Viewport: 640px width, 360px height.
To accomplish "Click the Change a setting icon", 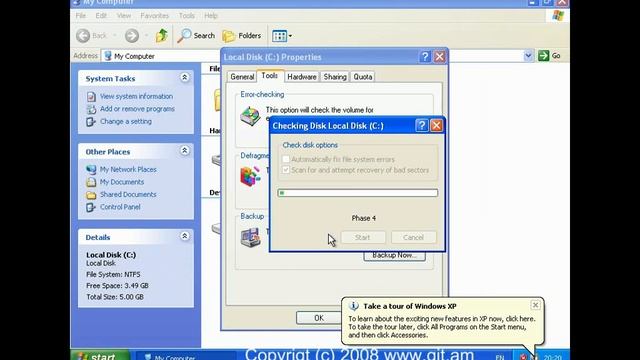I will (91, 122).
